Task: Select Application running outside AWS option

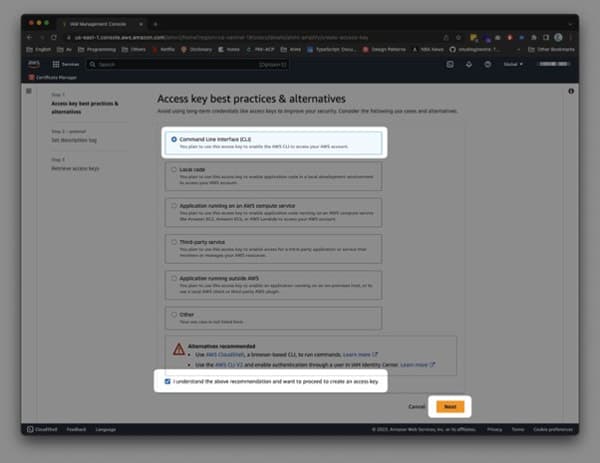Action: tap(273, 285)
